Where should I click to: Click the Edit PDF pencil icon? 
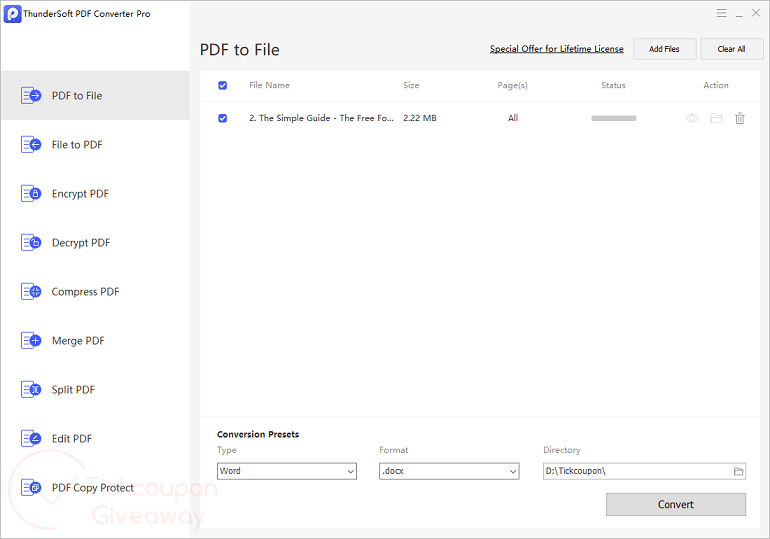(x=31, y=438)
